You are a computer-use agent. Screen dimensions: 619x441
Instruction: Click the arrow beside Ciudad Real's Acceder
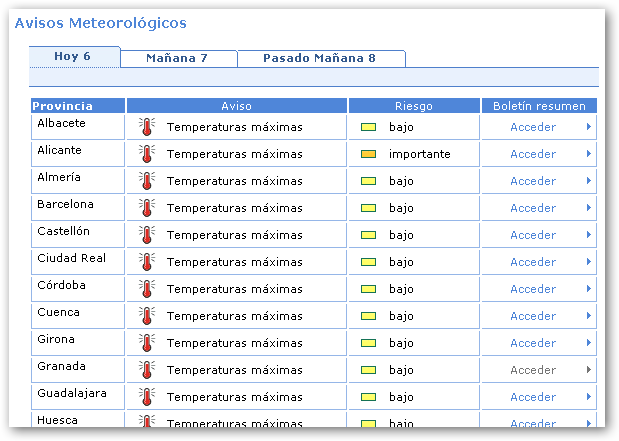point(589,262)
